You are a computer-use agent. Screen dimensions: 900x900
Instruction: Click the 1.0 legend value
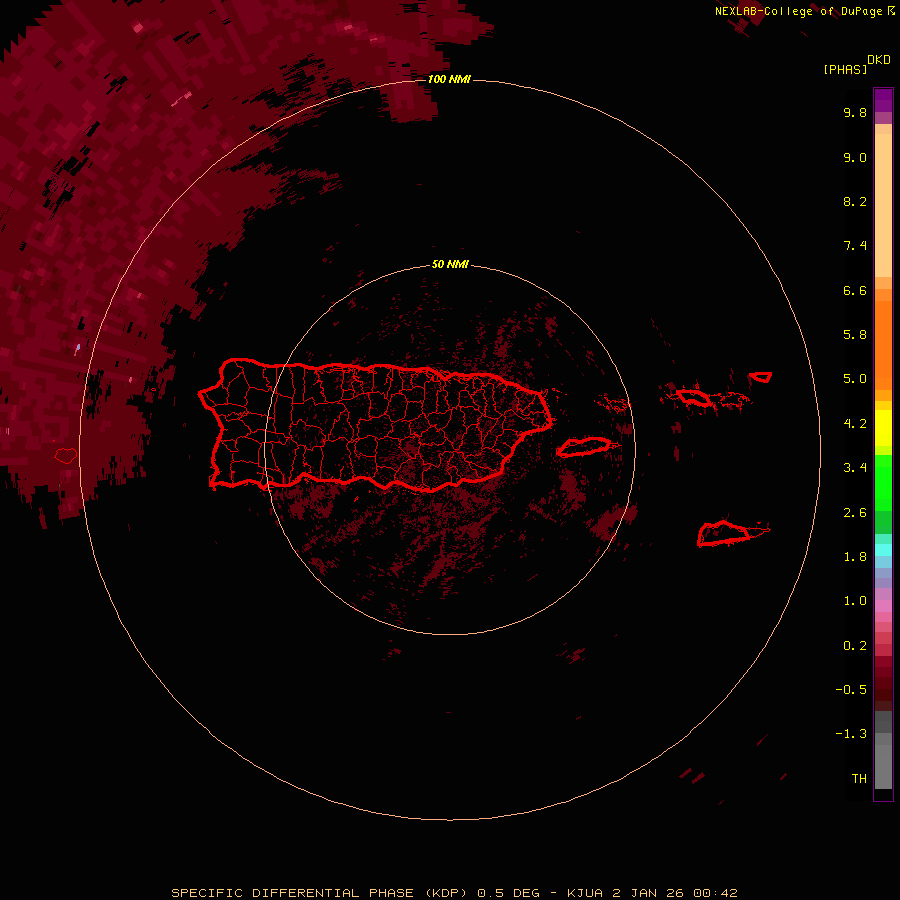(855, 601)
